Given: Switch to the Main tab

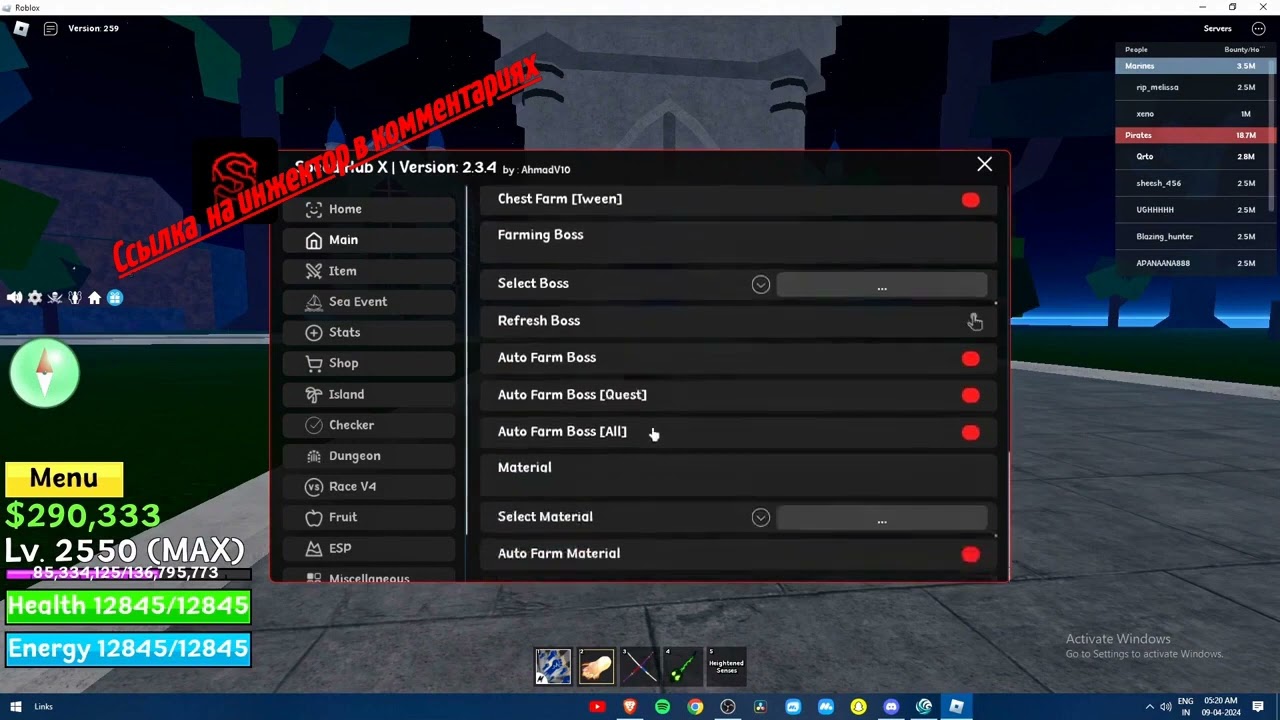Looking at the screenshot, I should [x=369, y=240].
